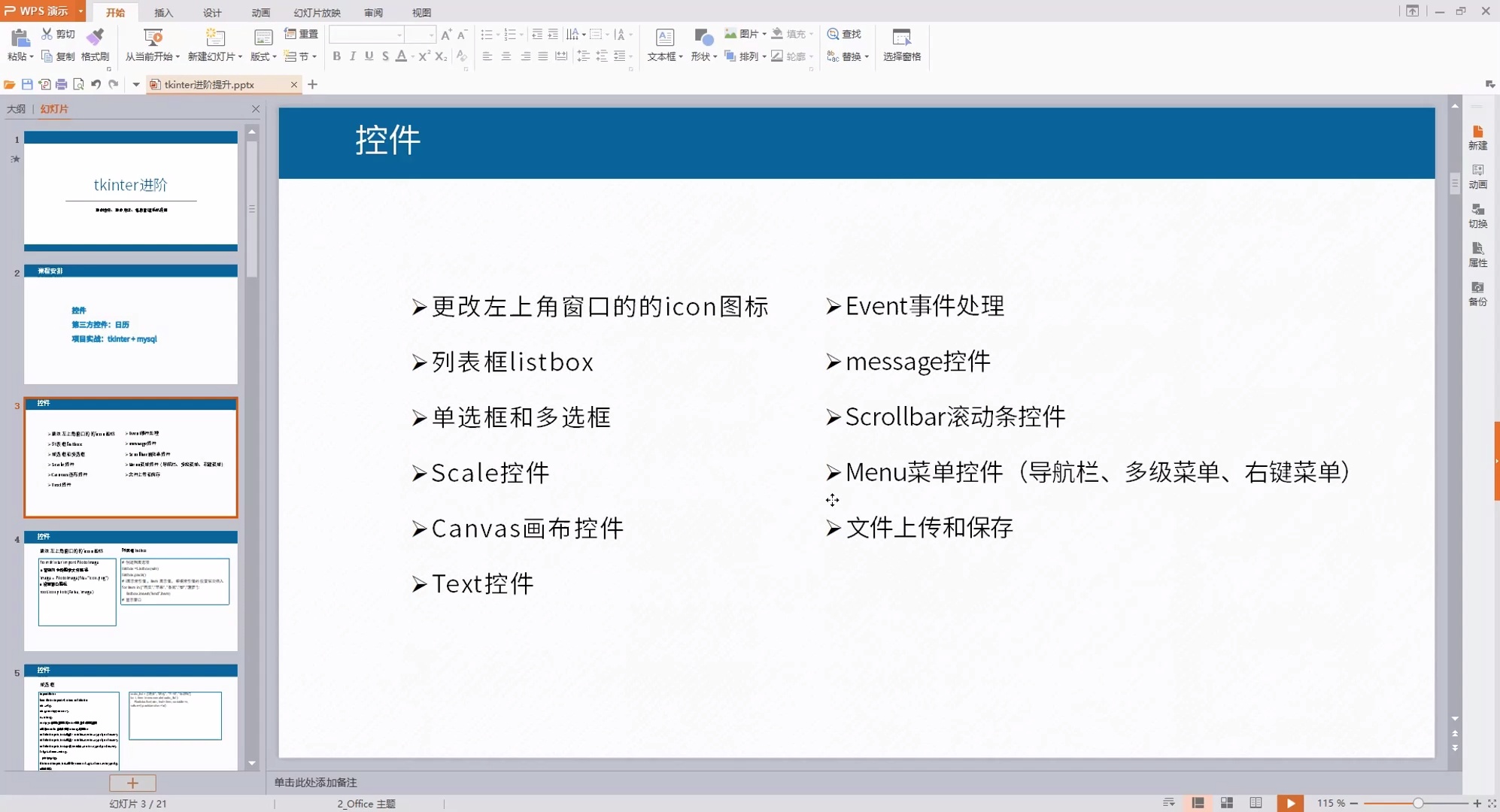Click the save icon in quick access bar
1500x812 pixels.
click(27, 84)
